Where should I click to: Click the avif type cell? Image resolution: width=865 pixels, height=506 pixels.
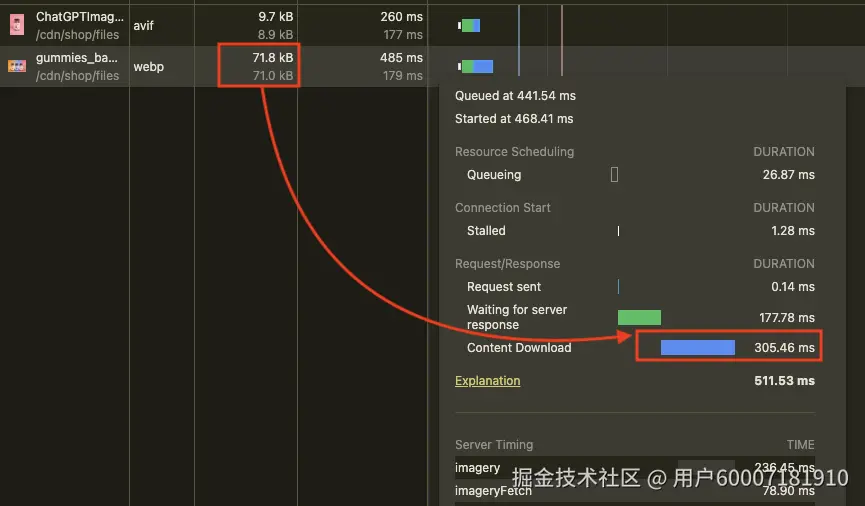coord(143,25)
